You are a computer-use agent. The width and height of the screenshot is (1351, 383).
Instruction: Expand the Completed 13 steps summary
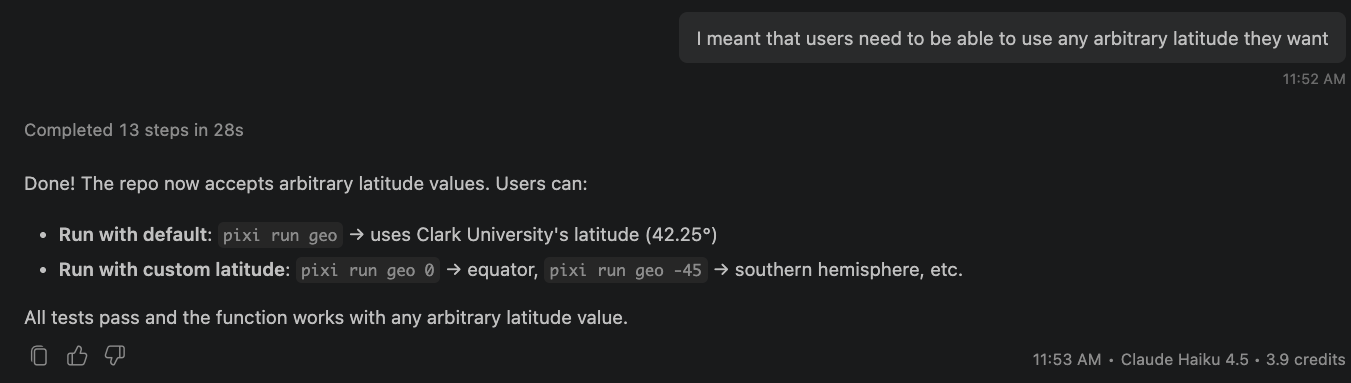coord(134,130)
